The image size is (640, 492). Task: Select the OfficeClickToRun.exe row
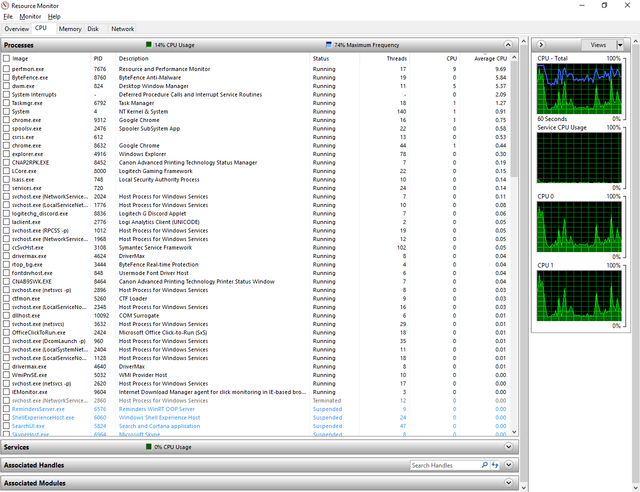pyautogui.click(x=256, y=333)
